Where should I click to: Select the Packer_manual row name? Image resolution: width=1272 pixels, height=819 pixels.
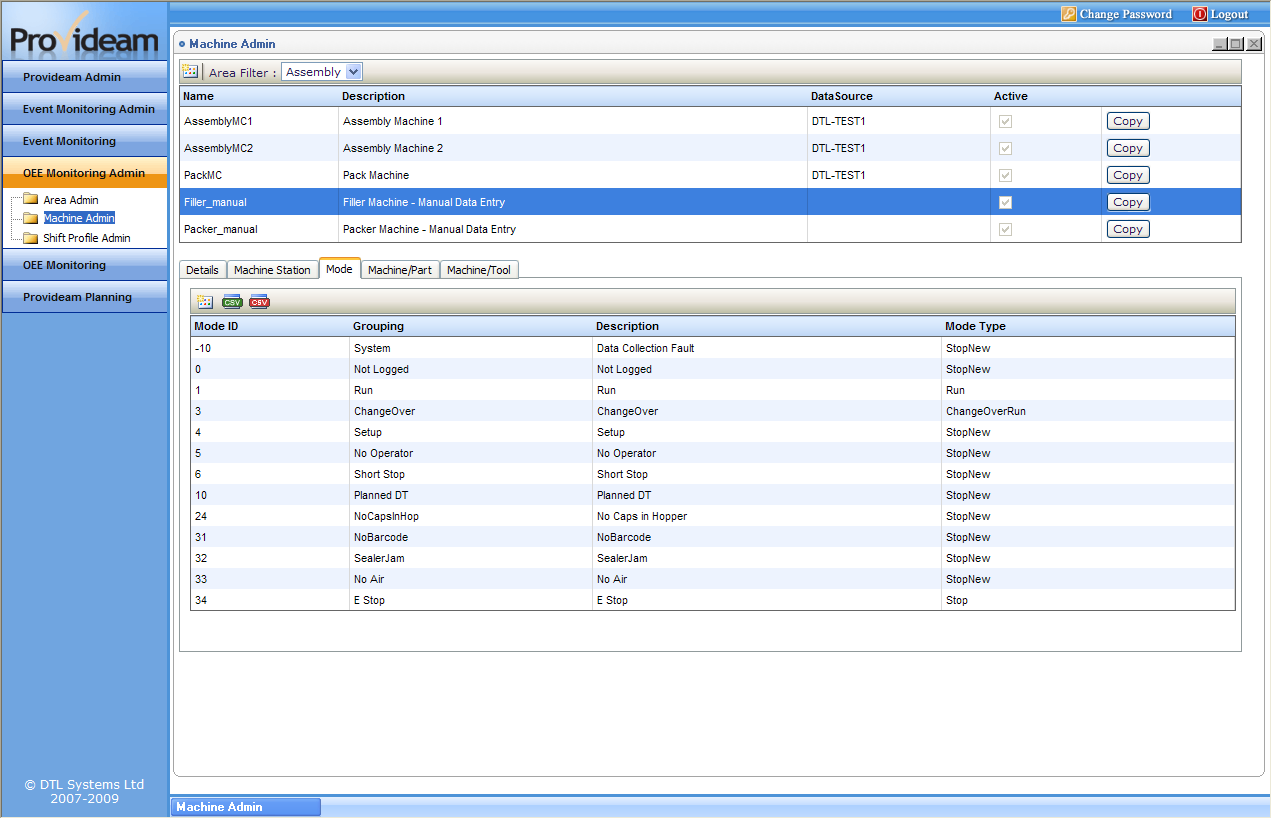pos(221,229)
